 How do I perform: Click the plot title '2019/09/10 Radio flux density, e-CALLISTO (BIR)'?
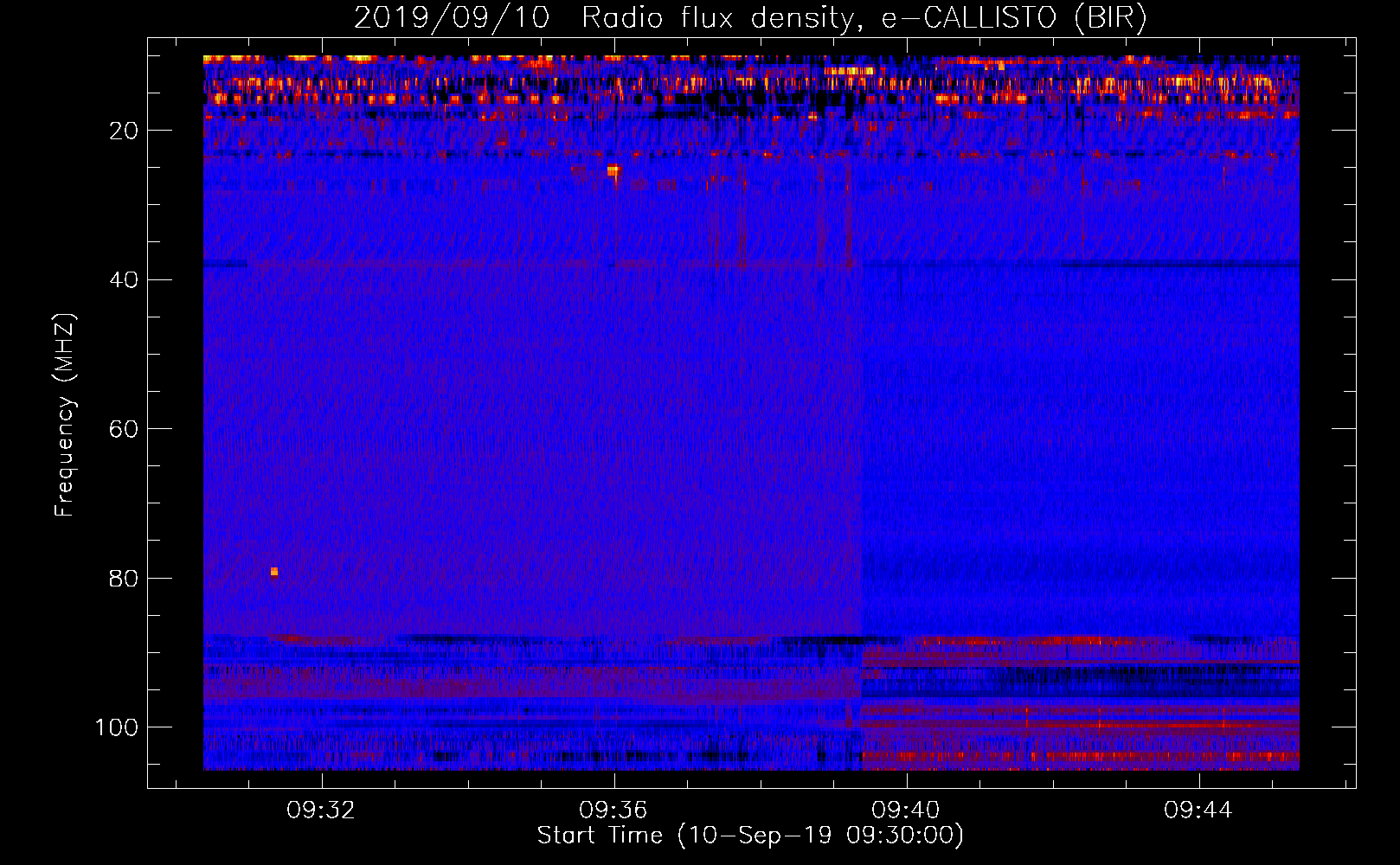coord(750,17)
